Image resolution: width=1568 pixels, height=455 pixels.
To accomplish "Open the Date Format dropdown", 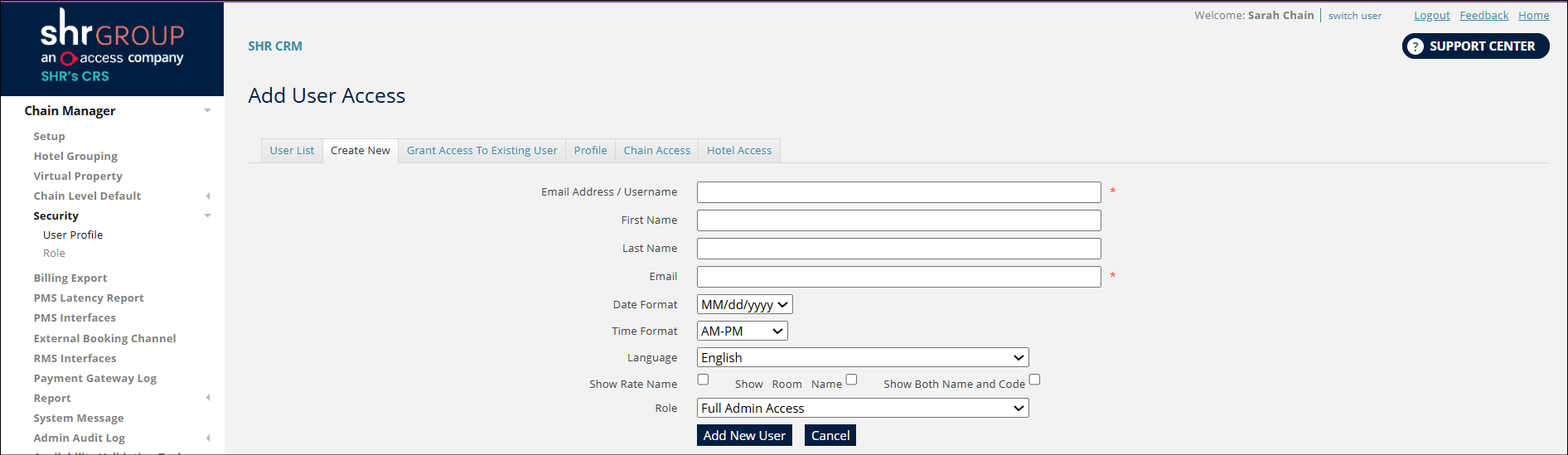I will (x=744, y=304).
